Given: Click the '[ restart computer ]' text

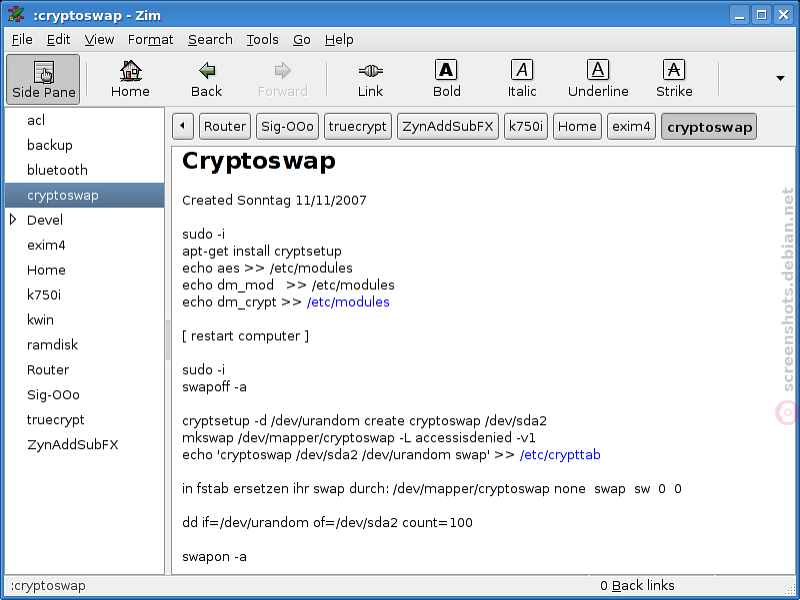Looking at the screenshot, I should point(245,336).
